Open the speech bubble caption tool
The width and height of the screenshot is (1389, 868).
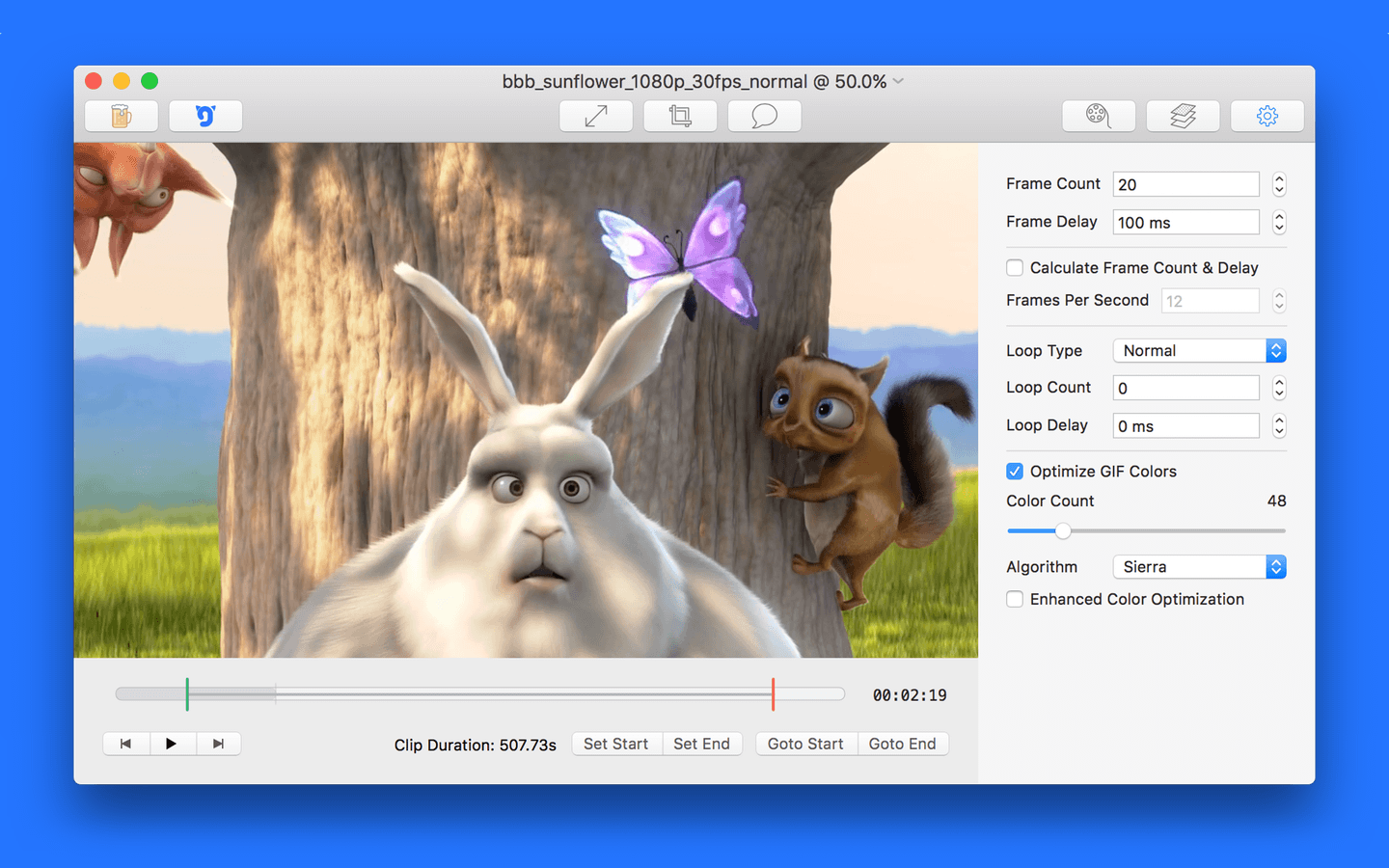pyautogui.click(x=764, y=117)
